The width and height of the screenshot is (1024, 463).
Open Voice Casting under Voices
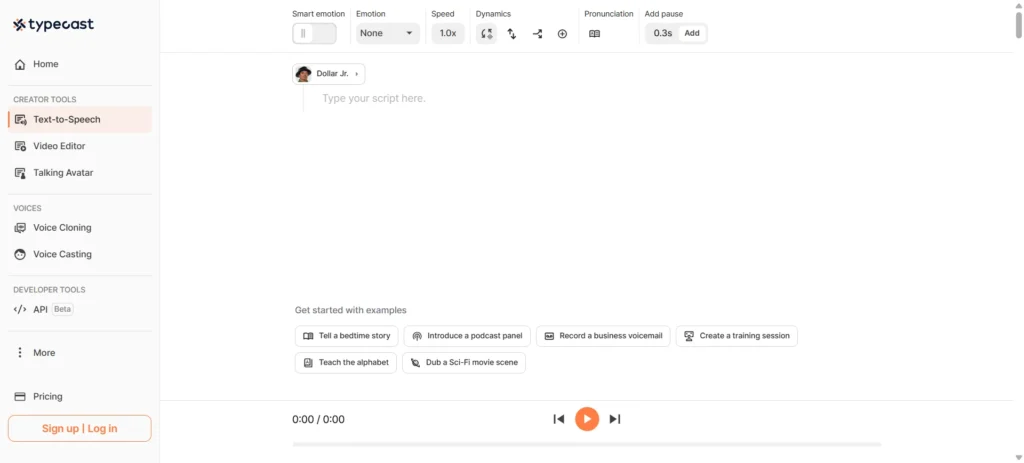[80, 255]
